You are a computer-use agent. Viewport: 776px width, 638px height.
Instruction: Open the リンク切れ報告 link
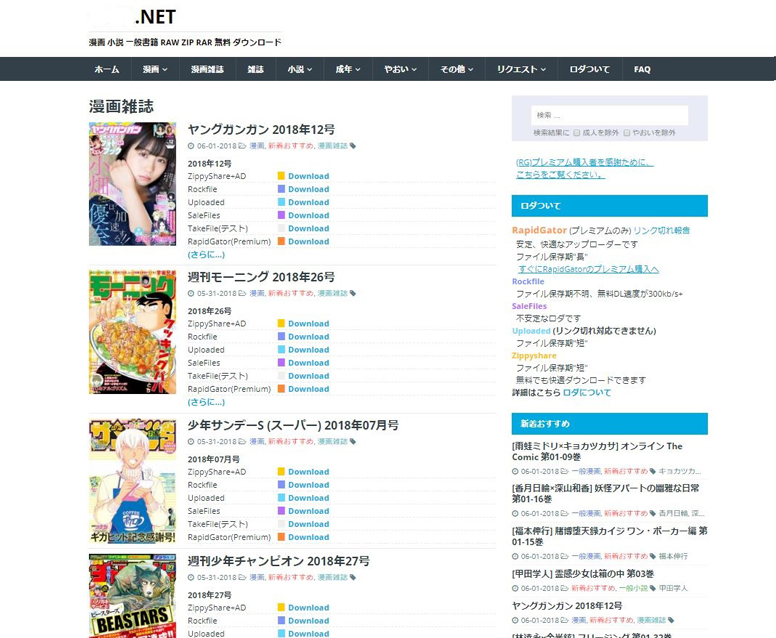pyautogui.click(x=662, y=230)
